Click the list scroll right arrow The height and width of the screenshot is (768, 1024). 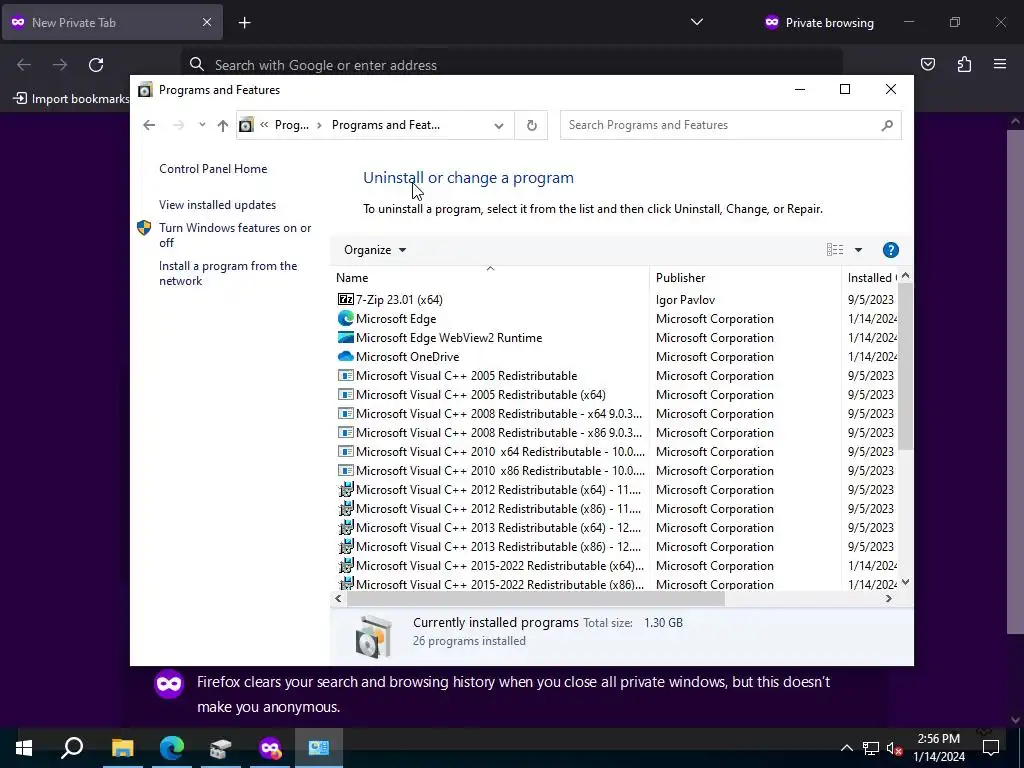(888, 598)
